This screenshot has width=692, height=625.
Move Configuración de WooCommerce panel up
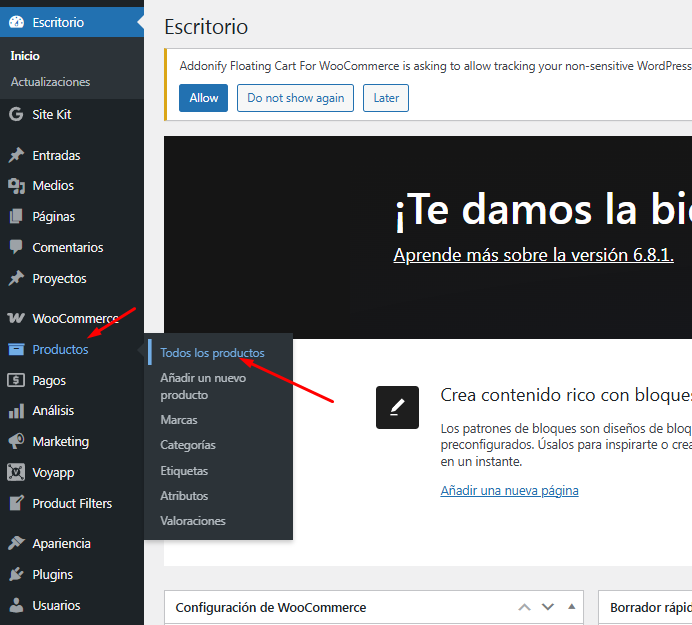pos(524,607)
